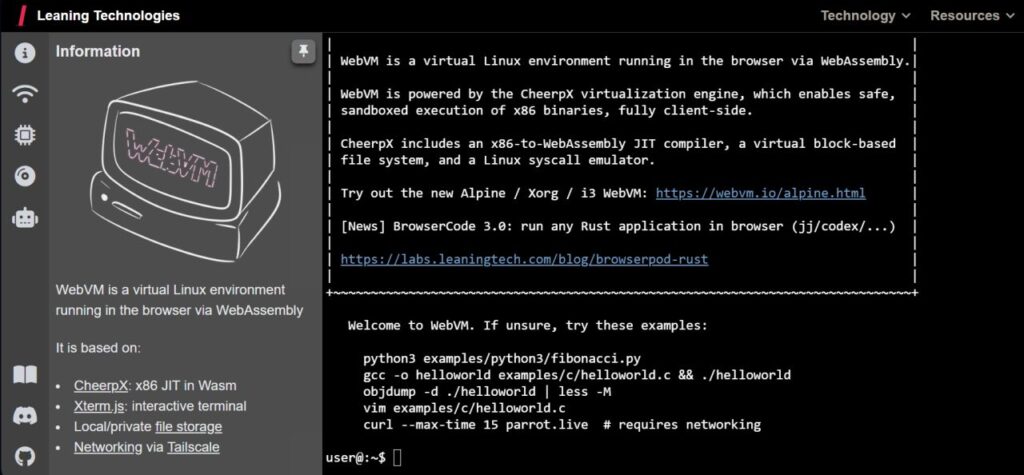Open the Networking link in list
The image size is (1024, 475).
pos(108,447)
